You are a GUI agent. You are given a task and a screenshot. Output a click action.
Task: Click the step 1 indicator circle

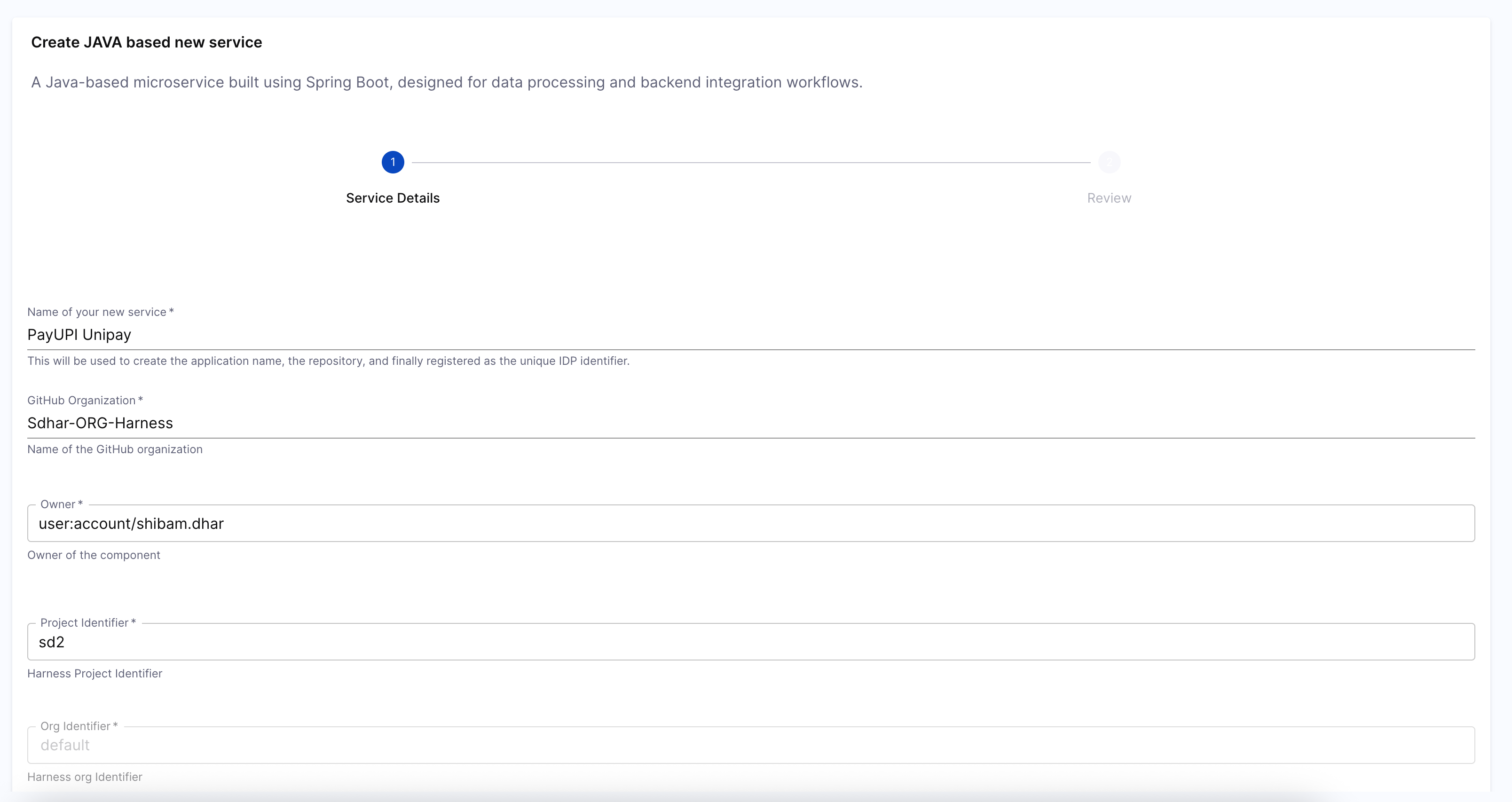point(393,162)
